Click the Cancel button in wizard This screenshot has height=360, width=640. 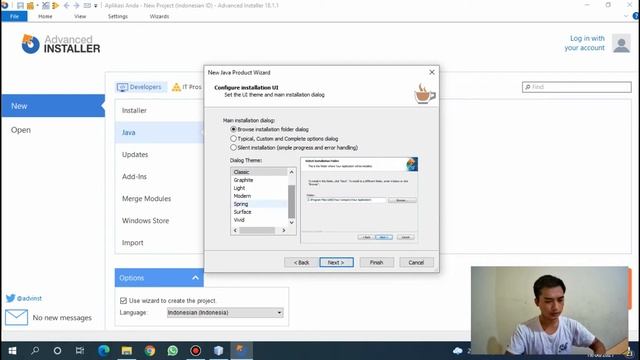[x=416, y=262]
